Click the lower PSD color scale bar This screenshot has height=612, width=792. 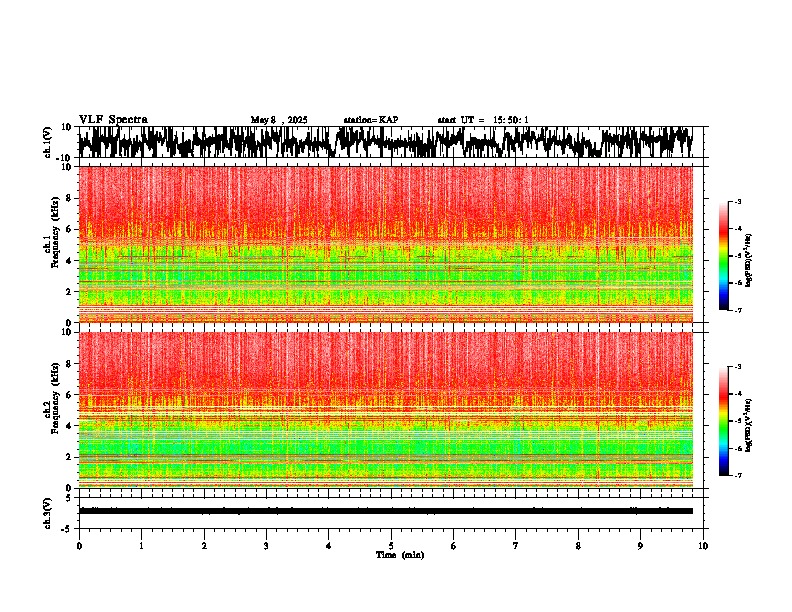click(x=724, y=421)
